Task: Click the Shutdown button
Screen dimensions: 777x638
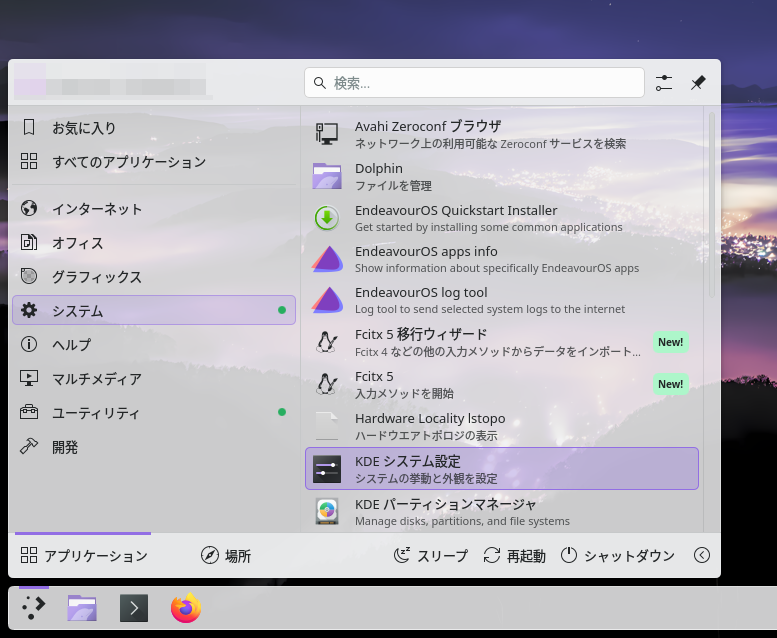Action: point(617,556)
